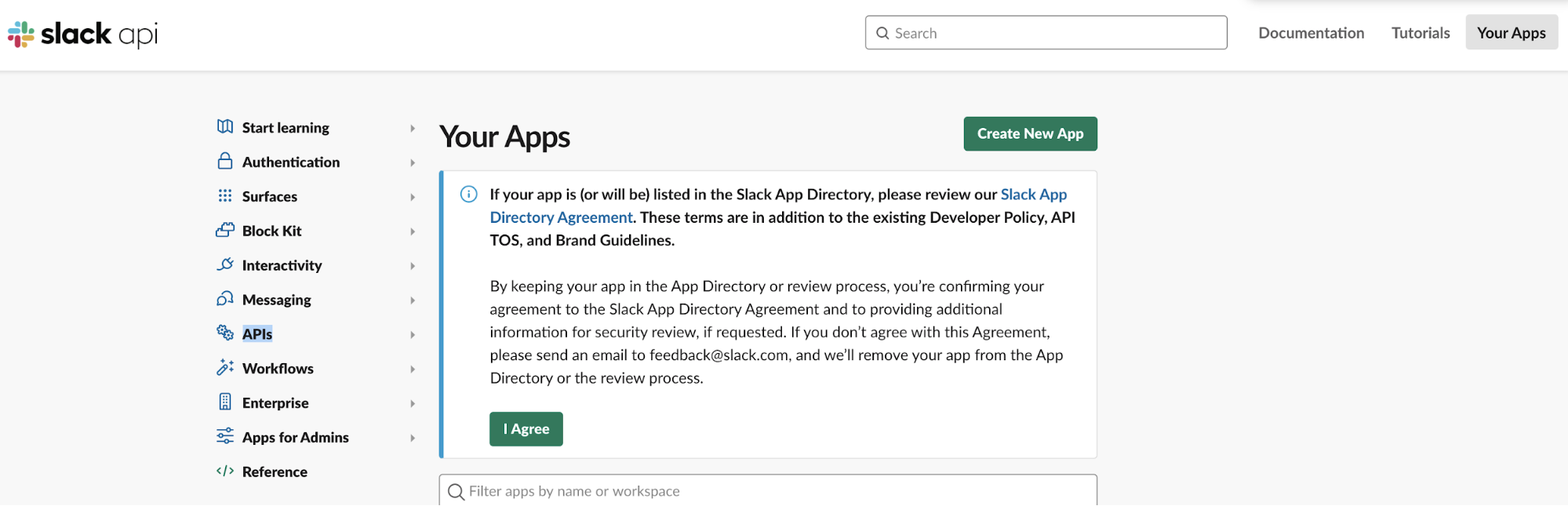Open the Documentation menu item
The height and width of the screenshot is (506, 1568).
coord(1311,33)
